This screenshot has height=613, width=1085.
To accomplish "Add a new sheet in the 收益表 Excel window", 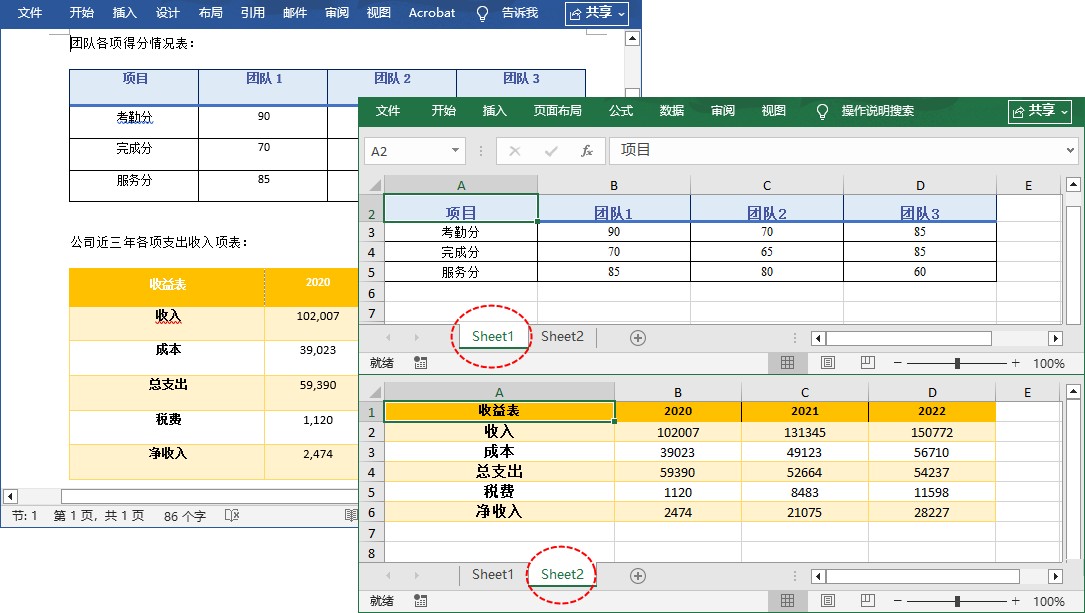I will pos(638,576).
